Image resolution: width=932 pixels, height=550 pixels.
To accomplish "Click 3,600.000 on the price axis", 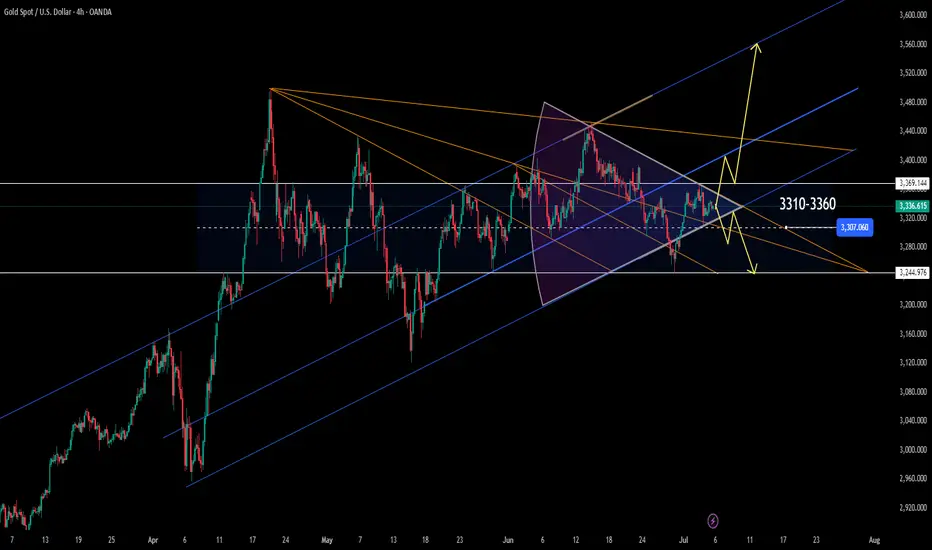I will tap(913, 15).
